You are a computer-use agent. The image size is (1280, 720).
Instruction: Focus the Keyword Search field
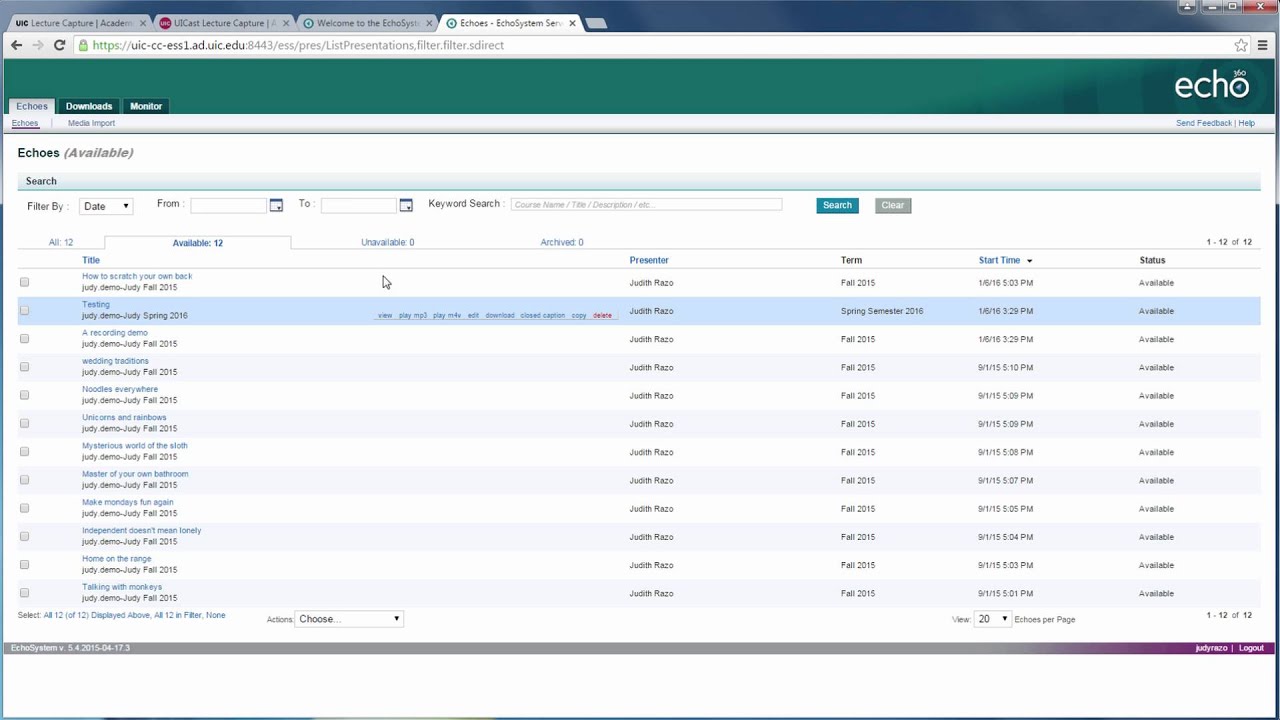coord(646,204)
